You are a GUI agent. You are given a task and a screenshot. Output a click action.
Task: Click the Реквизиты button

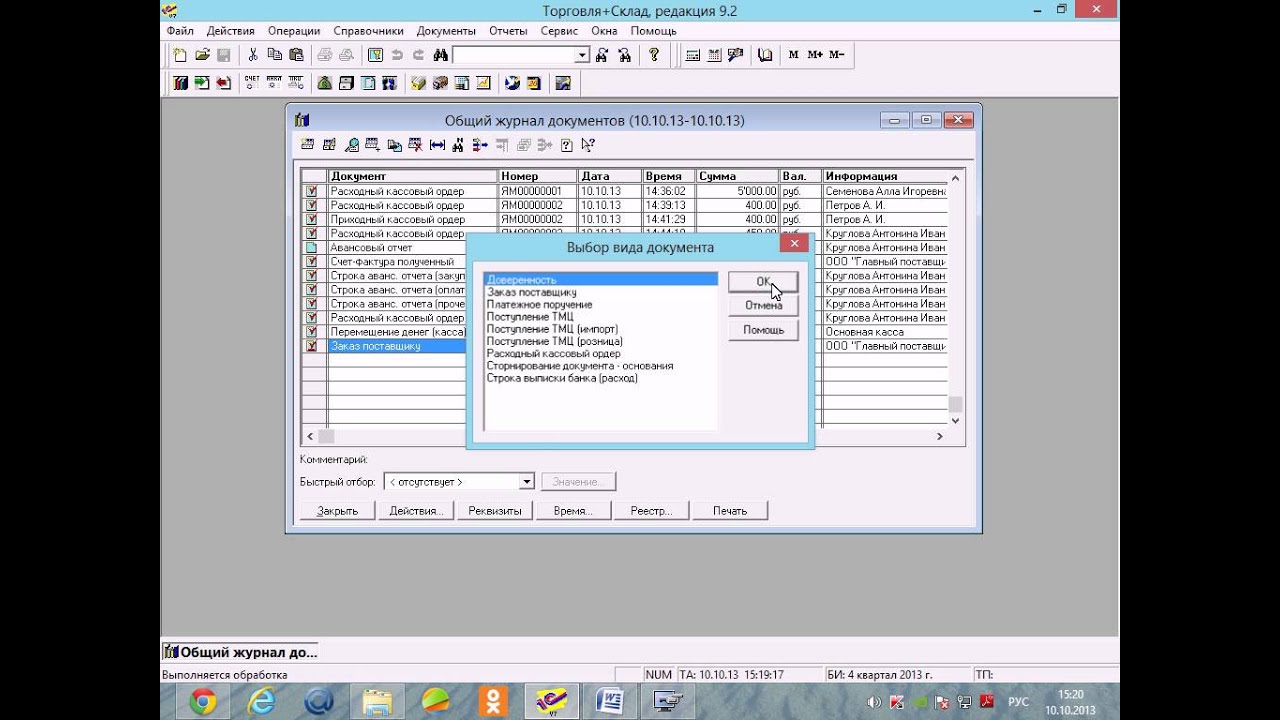point(495,511)
